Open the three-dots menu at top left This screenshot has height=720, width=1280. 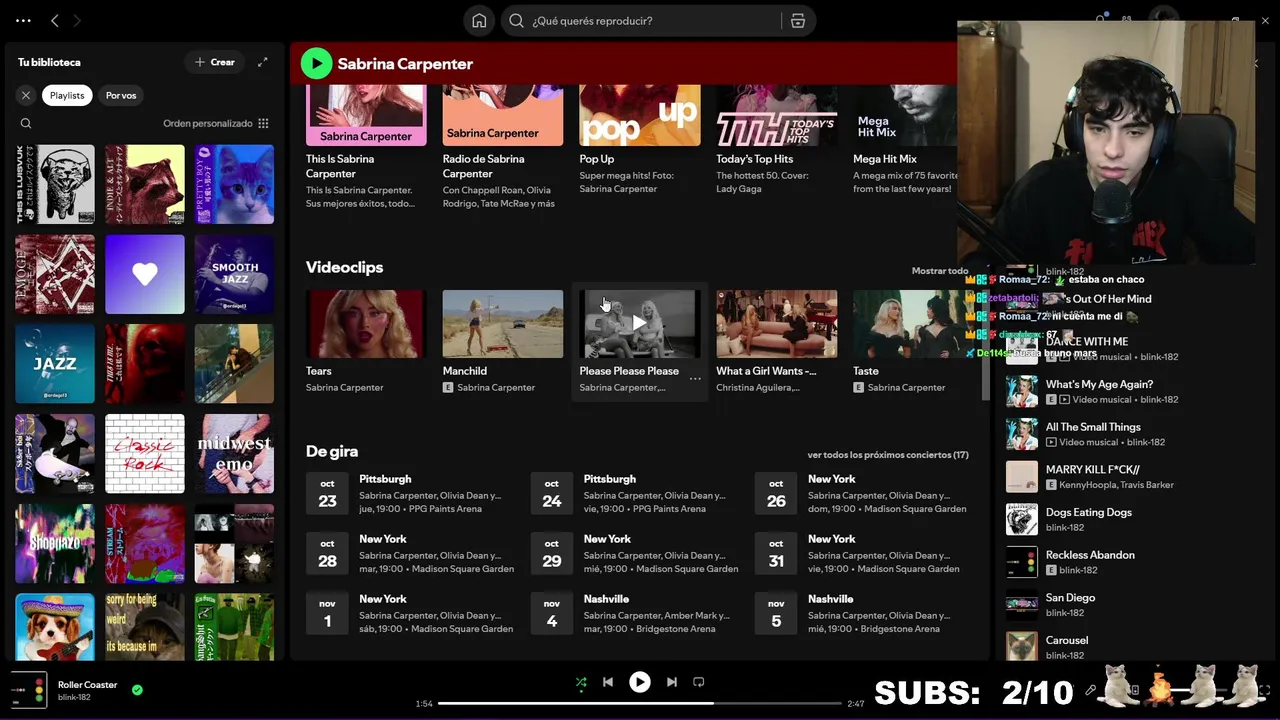point(23,20)
